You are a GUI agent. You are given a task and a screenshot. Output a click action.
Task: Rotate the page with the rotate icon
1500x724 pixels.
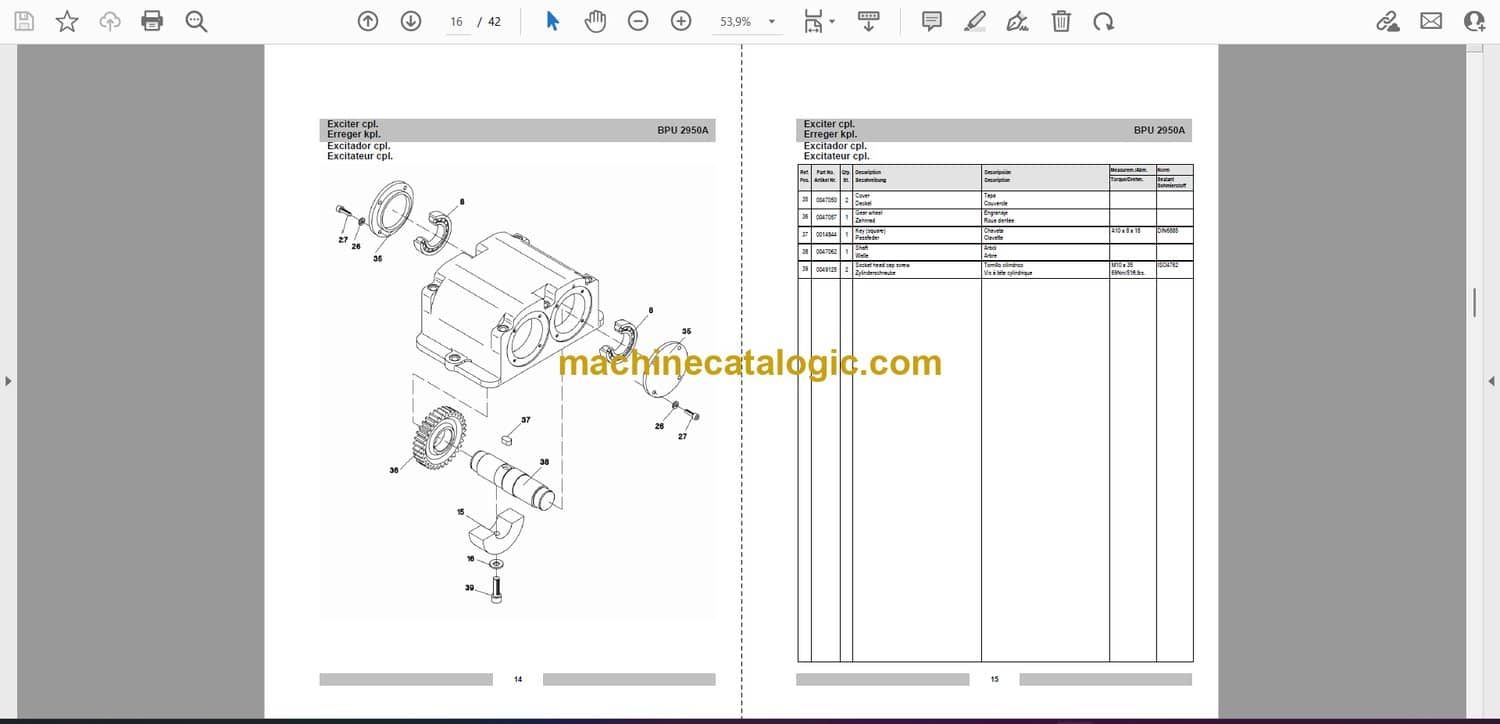pos(1103,21)
